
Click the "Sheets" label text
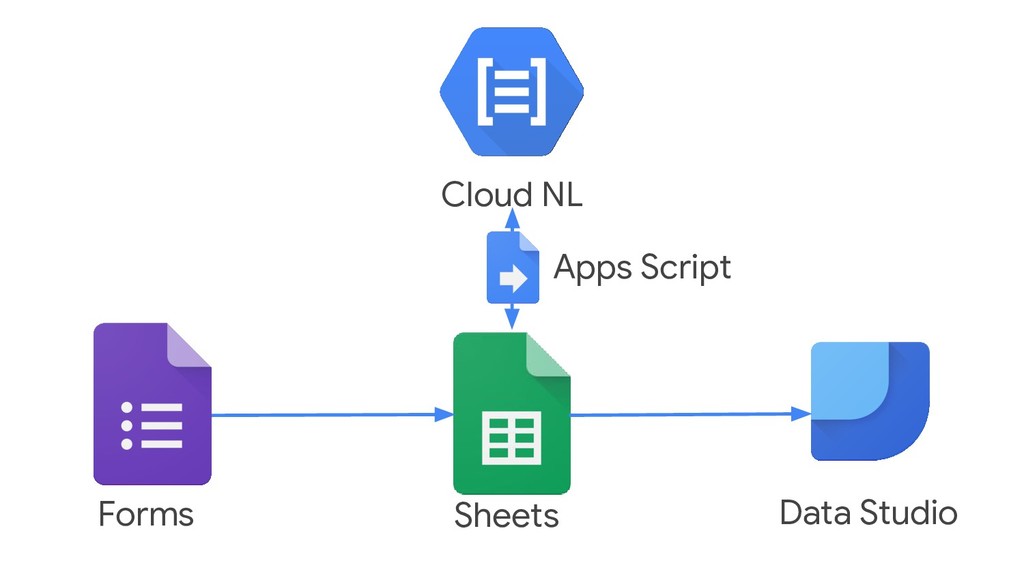click(507, 515)
